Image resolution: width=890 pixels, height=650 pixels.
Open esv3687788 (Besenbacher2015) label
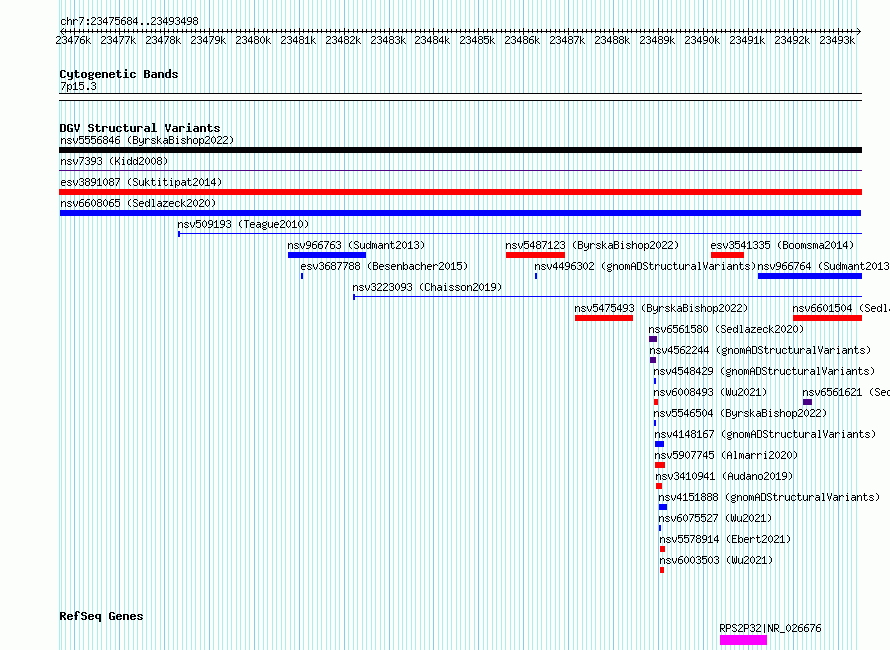pyautogui.click(x=384, y=266)
